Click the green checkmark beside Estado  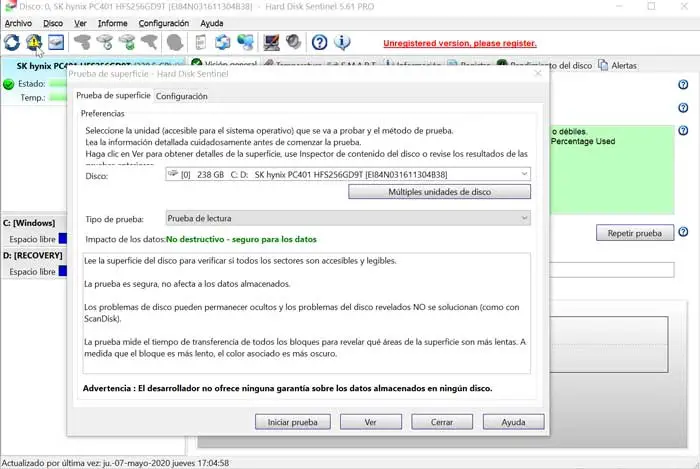tap(8, 84)
